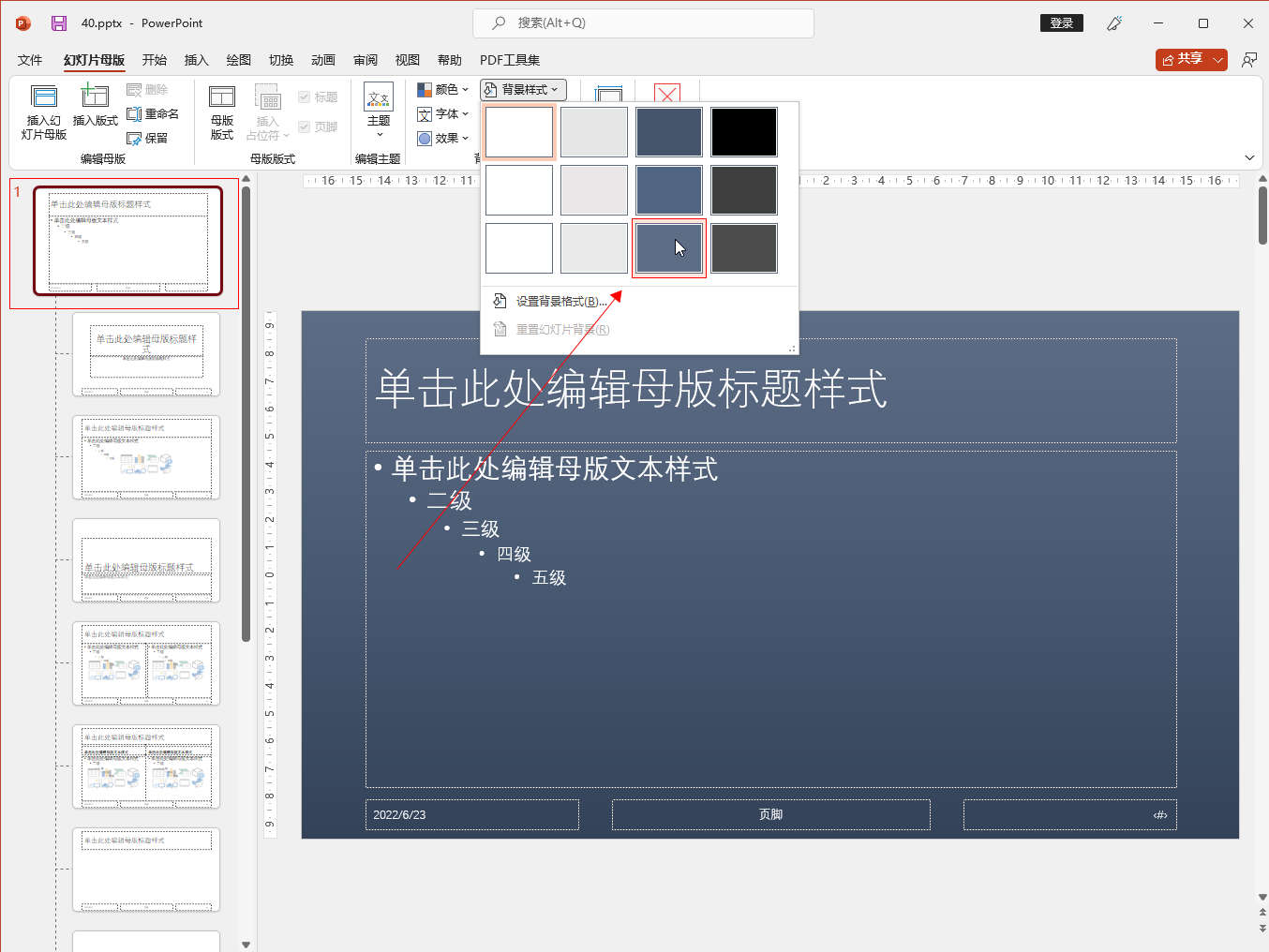Switch to the 审阅 tab

(x=366, y=60)
